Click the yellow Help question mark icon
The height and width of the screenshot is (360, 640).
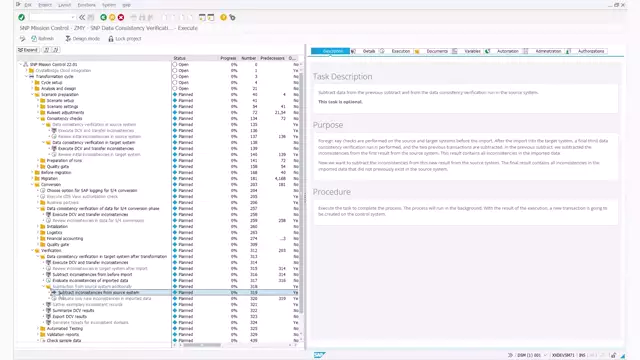click(x=223, y=17)
